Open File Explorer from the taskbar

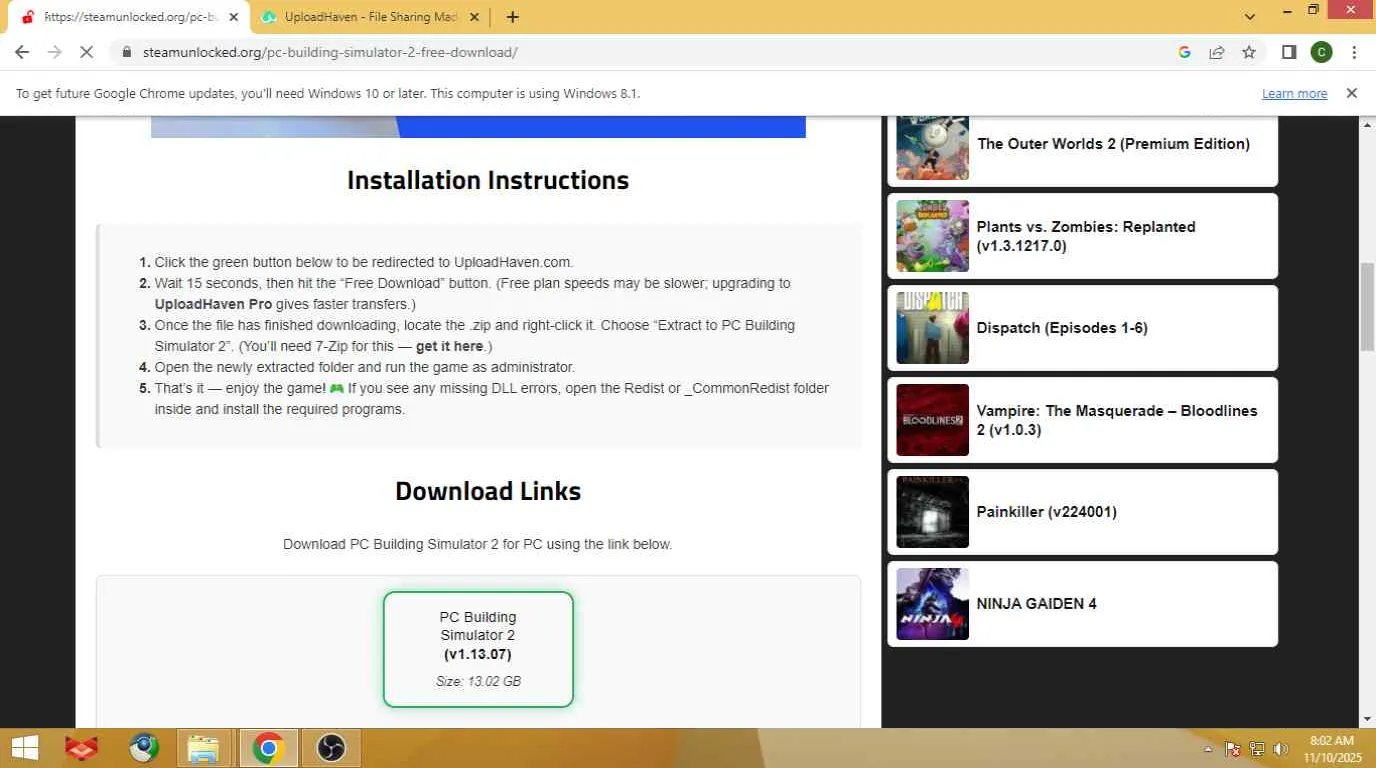204,748
